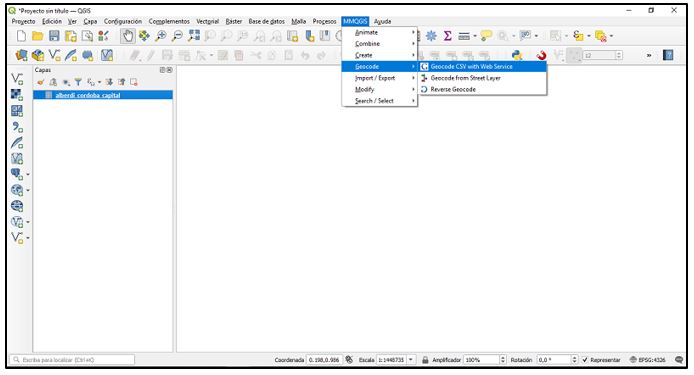Screen dimensions: 694x375
Task: Click the Amplificador spinner arrows
Action: coord(503,360)
